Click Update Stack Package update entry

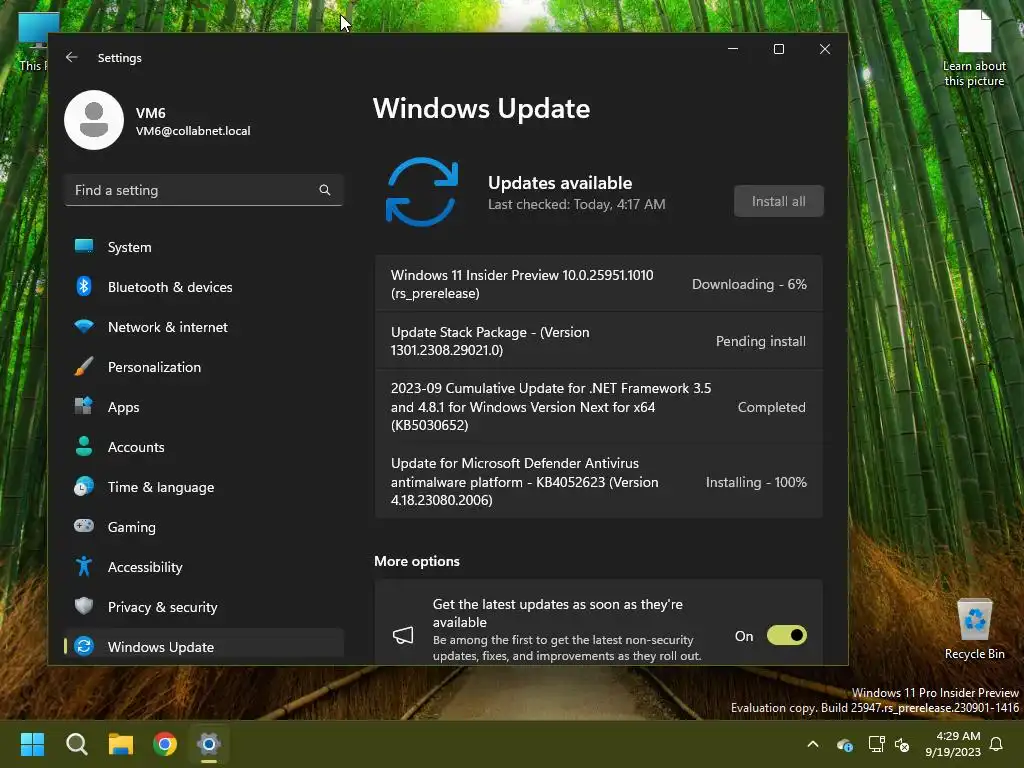[x=598, y=341]
